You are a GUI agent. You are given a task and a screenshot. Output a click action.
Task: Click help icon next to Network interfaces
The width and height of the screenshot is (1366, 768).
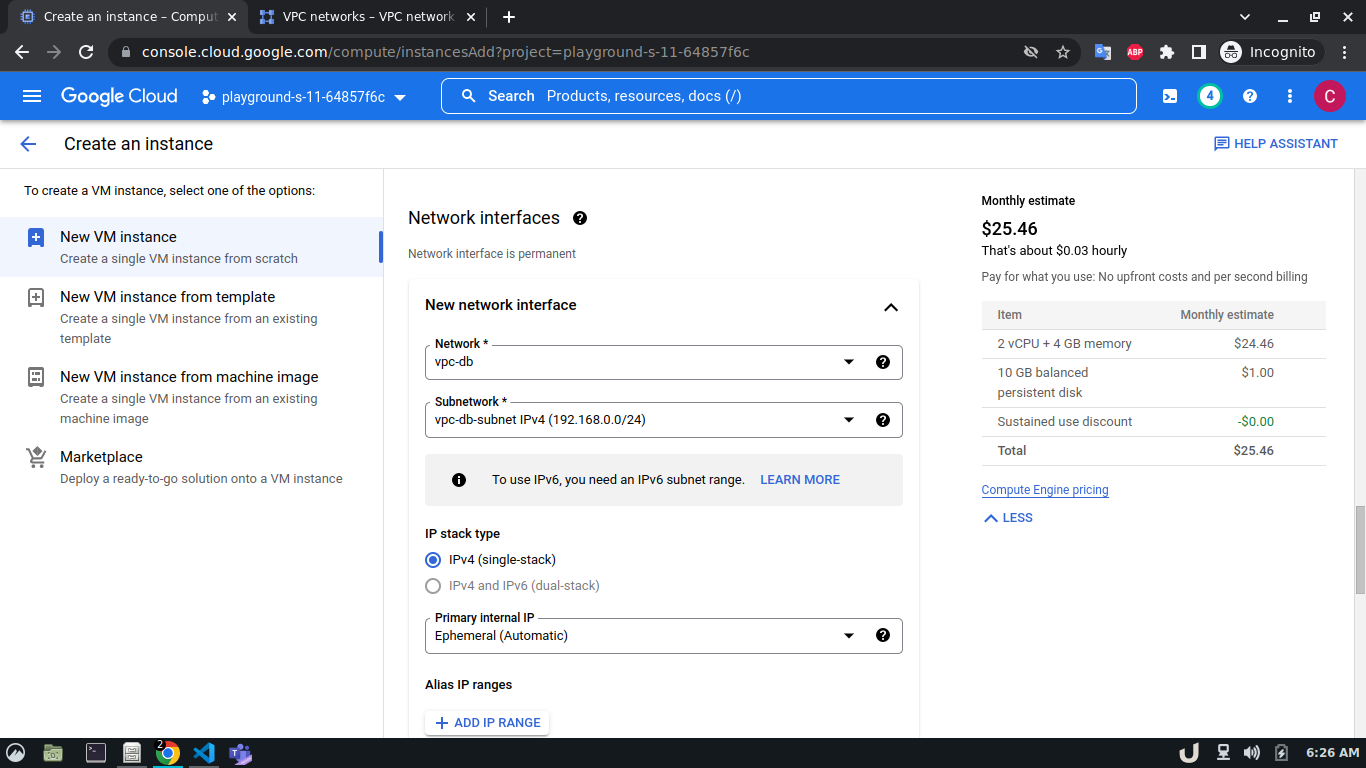[580, 218]
